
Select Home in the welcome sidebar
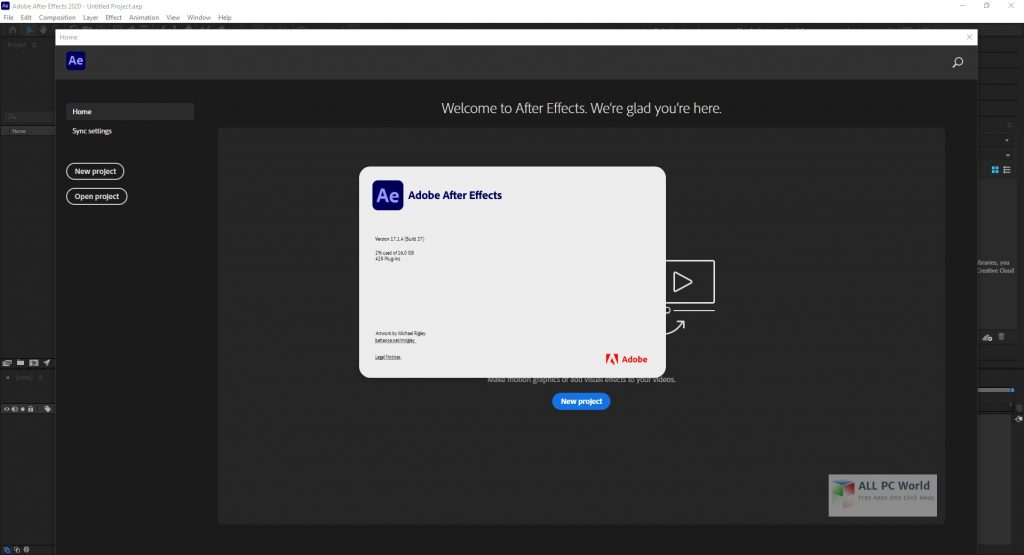click(x=130, y=112)
